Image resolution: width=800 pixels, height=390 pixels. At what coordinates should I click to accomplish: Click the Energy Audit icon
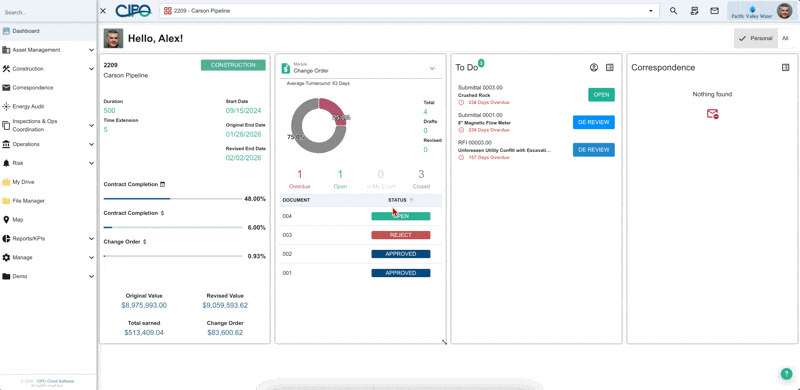coord(6,107)
